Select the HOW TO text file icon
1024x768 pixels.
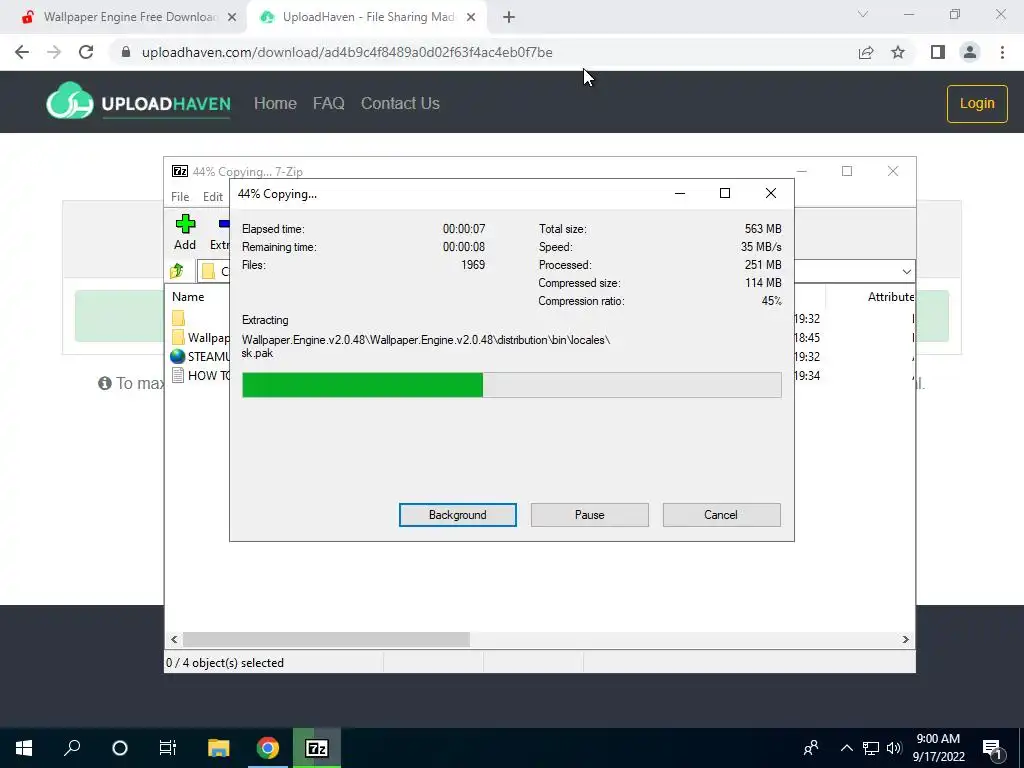[x=178, y=375]
